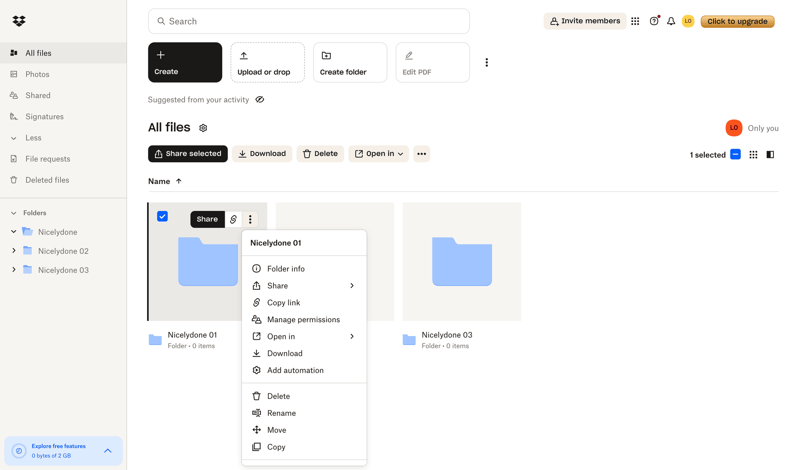
Task: Open Shared in the sidebar
Action: pos(63,95)
